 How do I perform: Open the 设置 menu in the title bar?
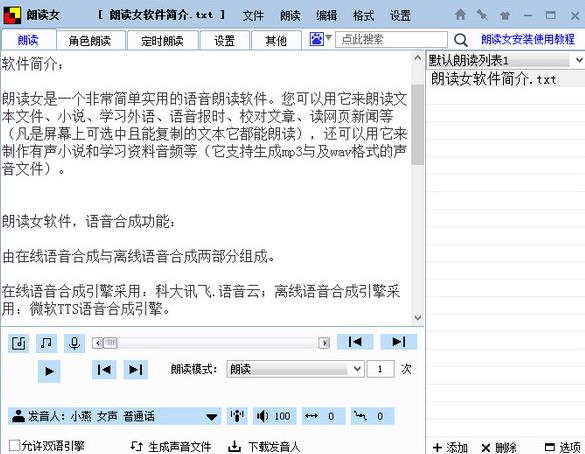400,16
